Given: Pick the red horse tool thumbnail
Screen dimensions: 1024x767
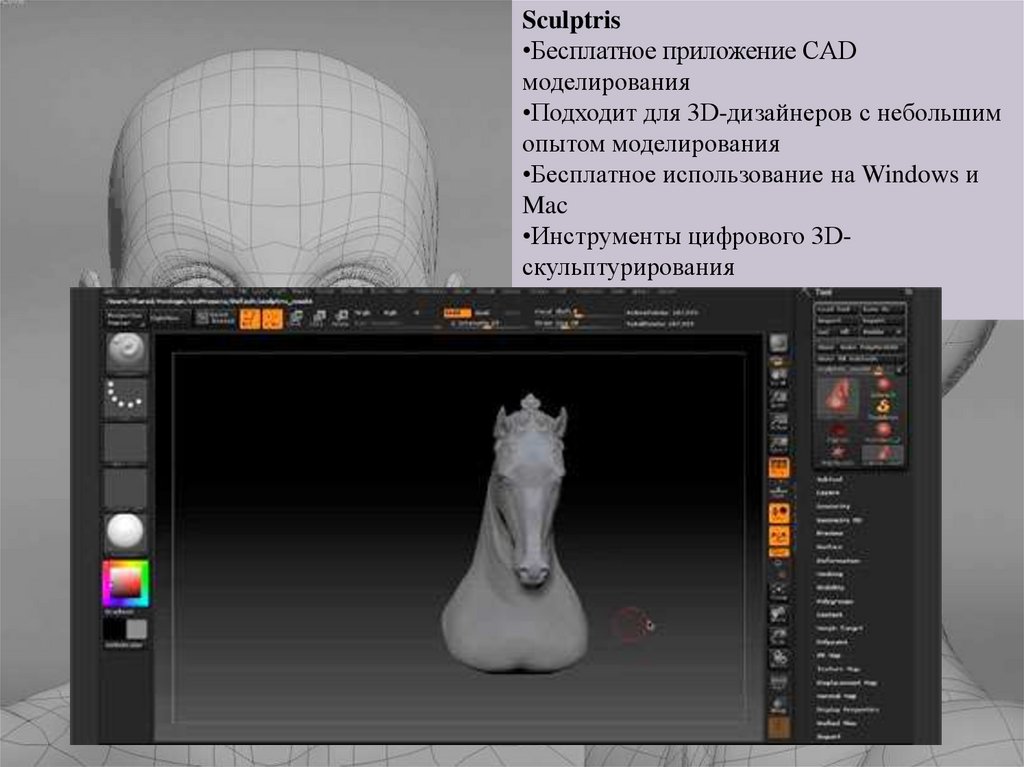Looking at the screenshot, I should 839,394.
